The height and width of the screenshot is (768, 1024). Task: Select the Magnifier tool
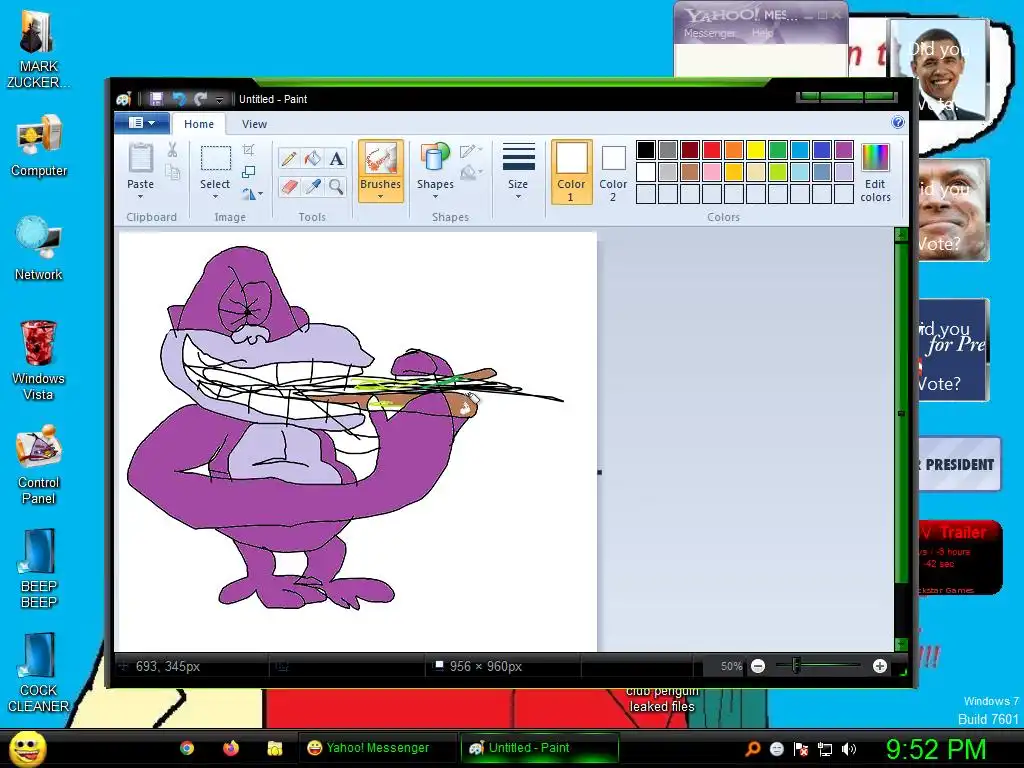pos(336,187)
